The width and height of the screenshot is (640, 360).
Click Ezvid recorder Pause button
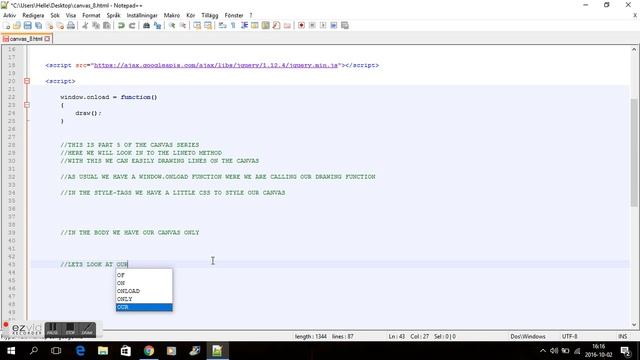point(52,329)
